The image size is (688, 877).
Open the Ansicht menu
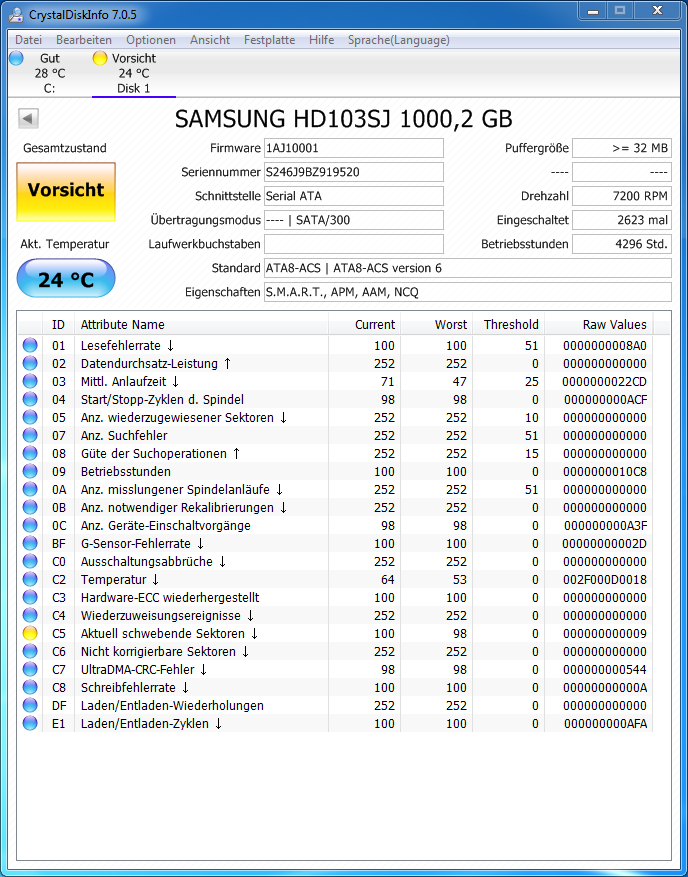(x=210, y=40)
